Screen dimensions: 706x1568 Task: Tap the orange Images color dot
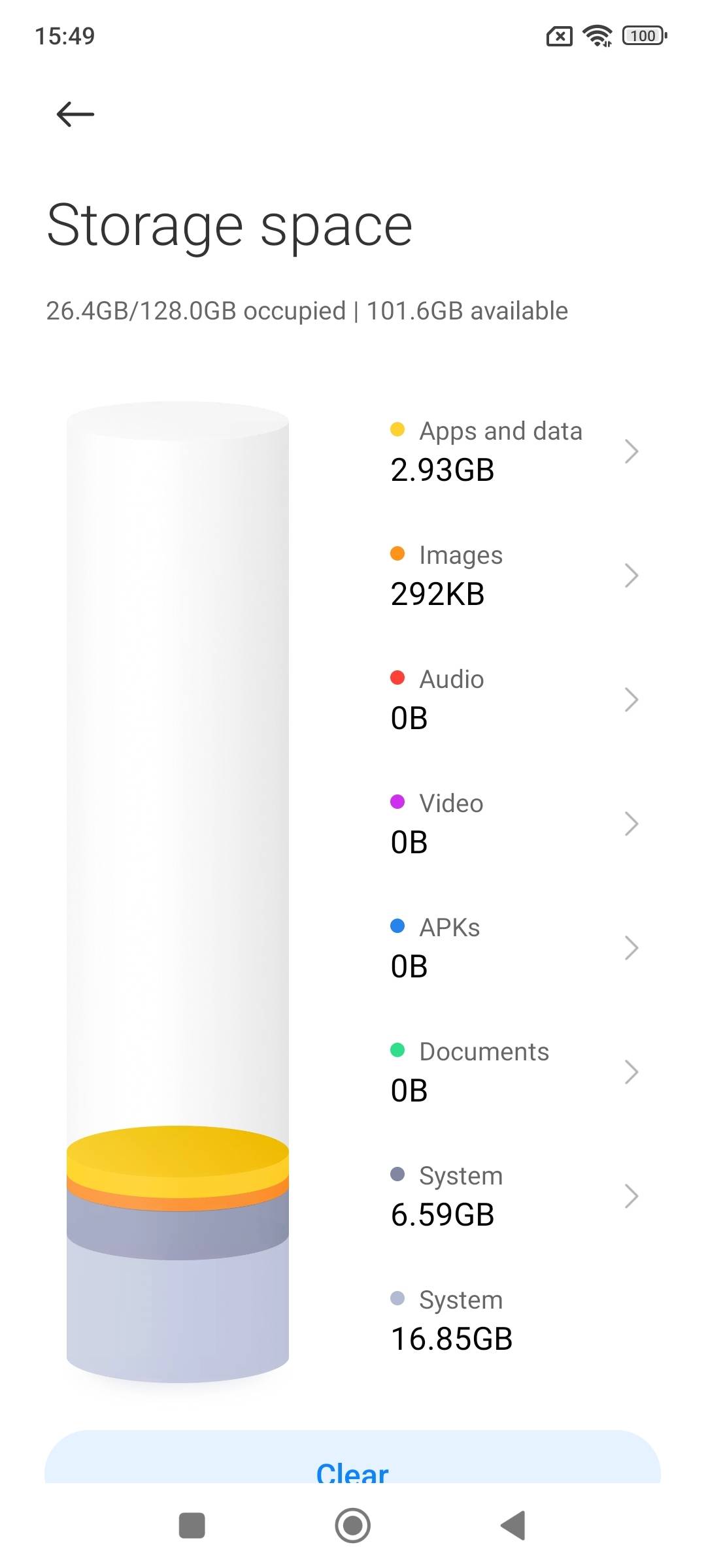(397, 553)
